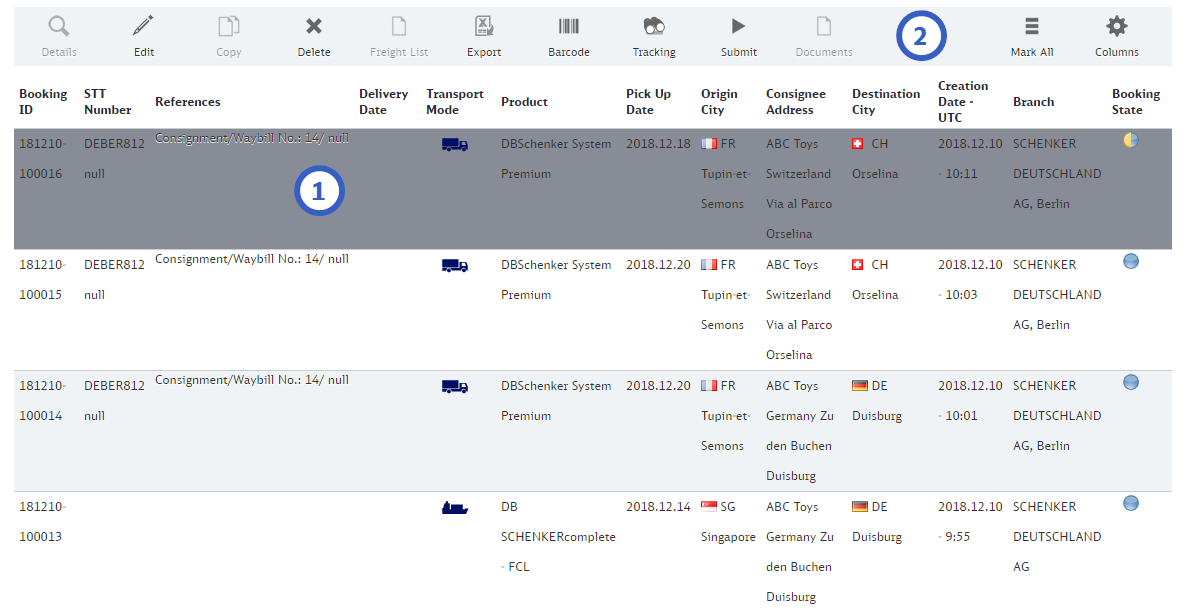Click Orselina destination in booking 100015 row

(x=875, y=295)
